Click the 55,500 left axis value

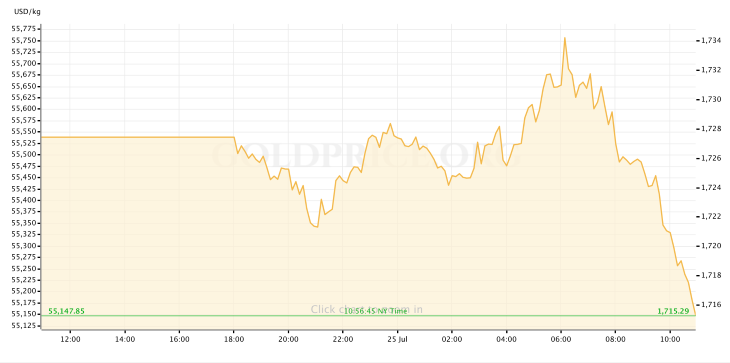[x=25, y=155]
